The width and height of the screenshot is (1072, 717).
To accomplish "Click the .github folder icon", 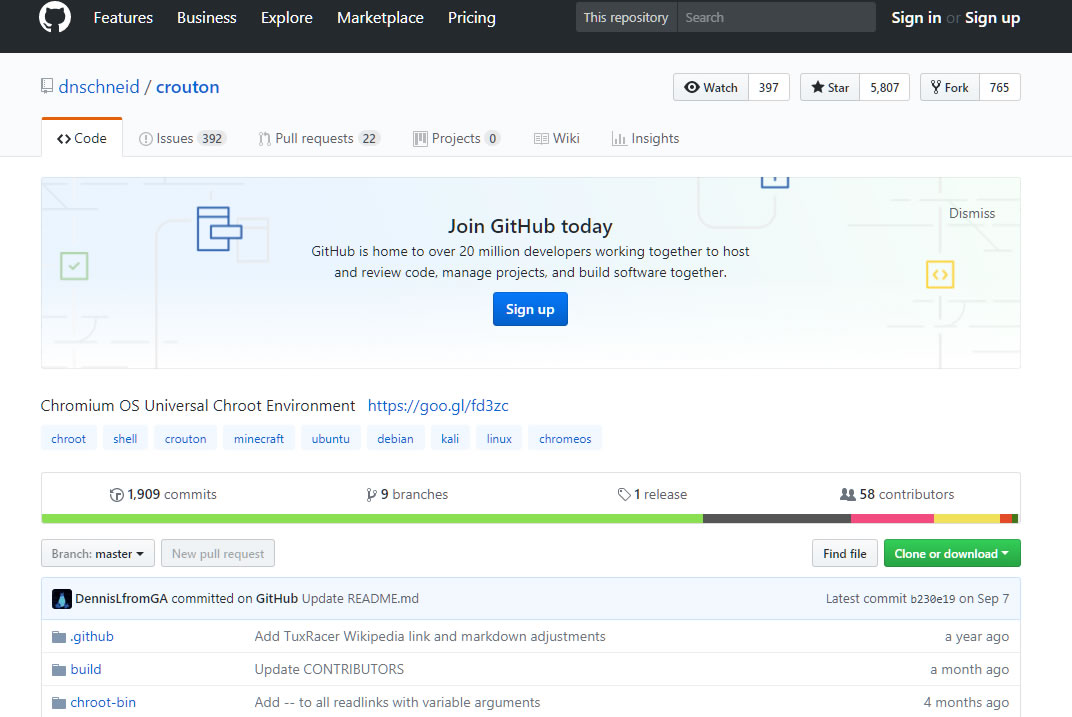I will (59, 637).
